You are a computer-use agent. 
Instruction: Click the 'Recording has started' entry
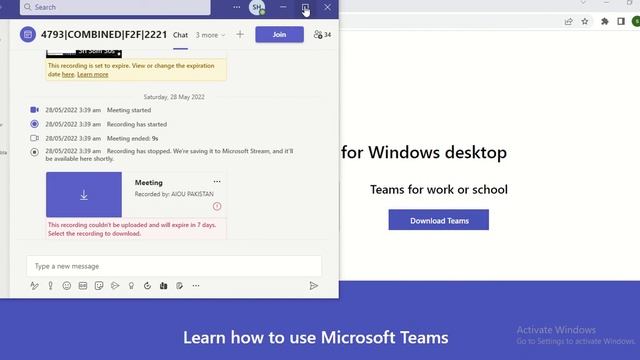pos(137,124)
